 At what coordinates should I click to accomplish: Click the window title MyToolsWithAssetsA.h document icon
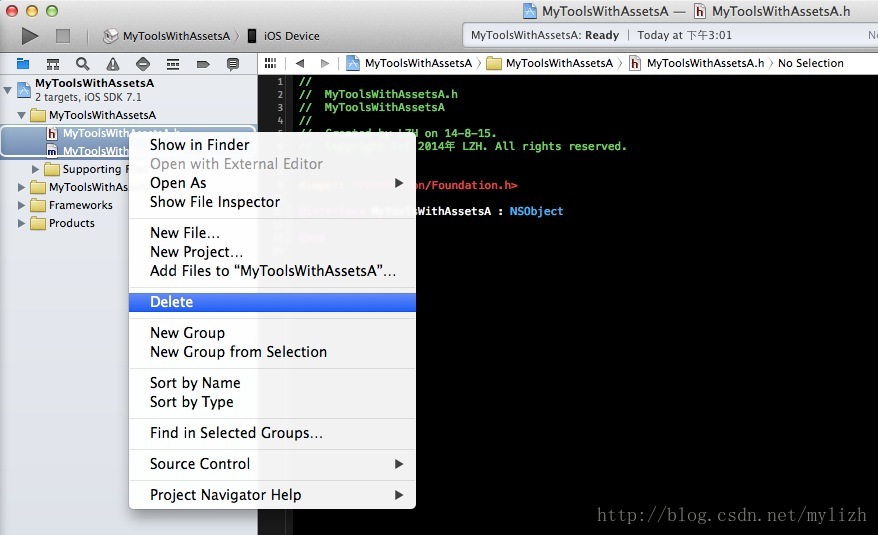click(x=700, y=11)
